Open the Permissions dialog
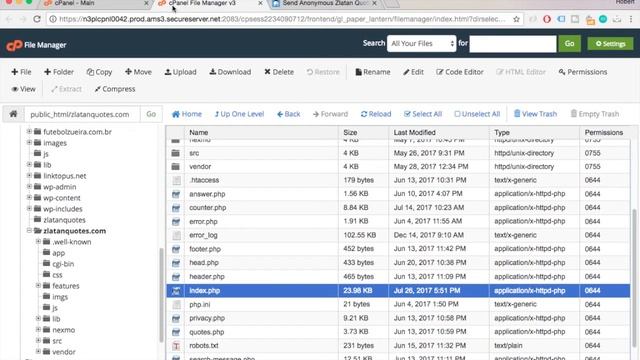 tap(583, 72)
